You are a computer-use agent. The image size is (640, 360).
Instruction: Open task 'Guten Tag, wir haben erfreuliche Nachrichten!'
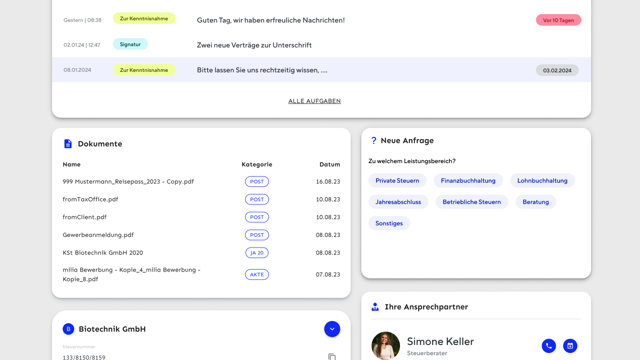(x=271, y=20)
